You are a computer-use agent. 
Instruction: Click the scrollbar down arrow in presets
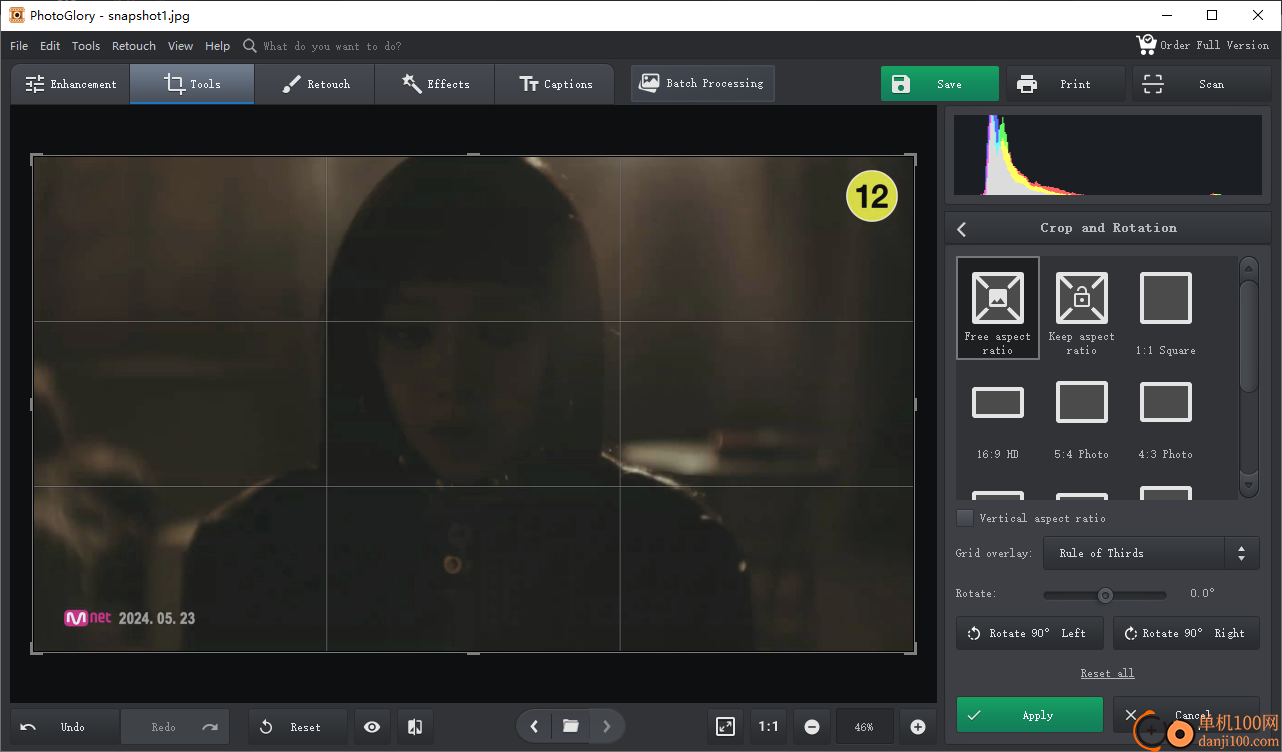click(x=1249, y=485)
